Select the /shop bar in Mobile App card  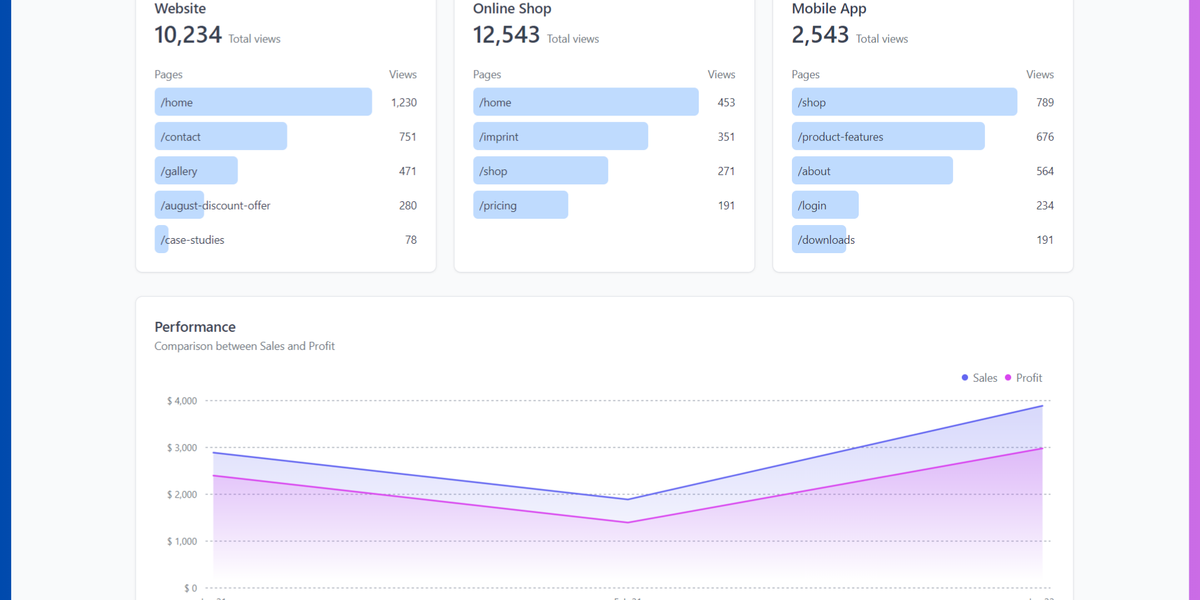[904, 101]
